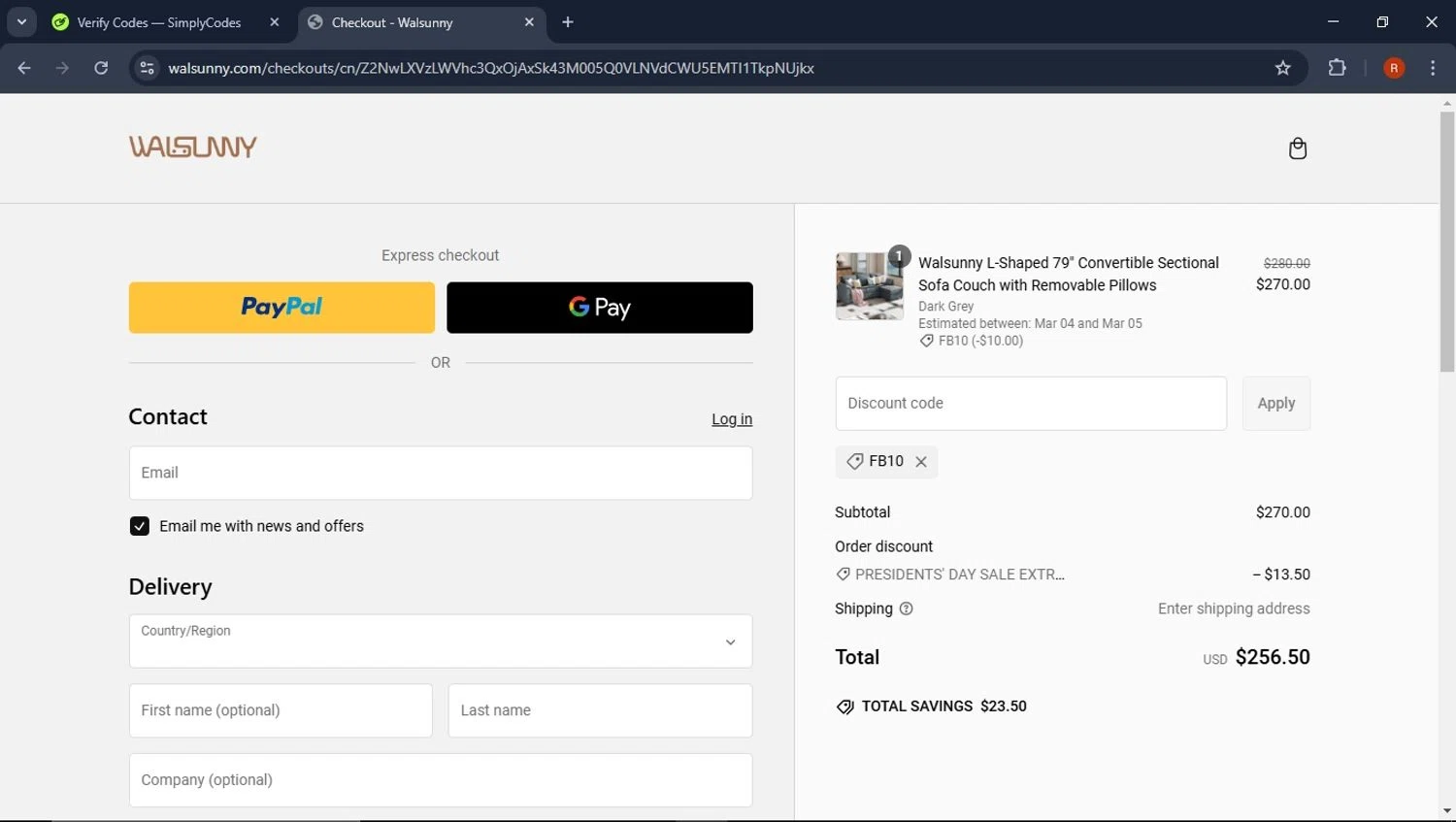Click the scrollbar down arrow
The height and width of the screenshot is (822, 1456).
[1447, 811]
